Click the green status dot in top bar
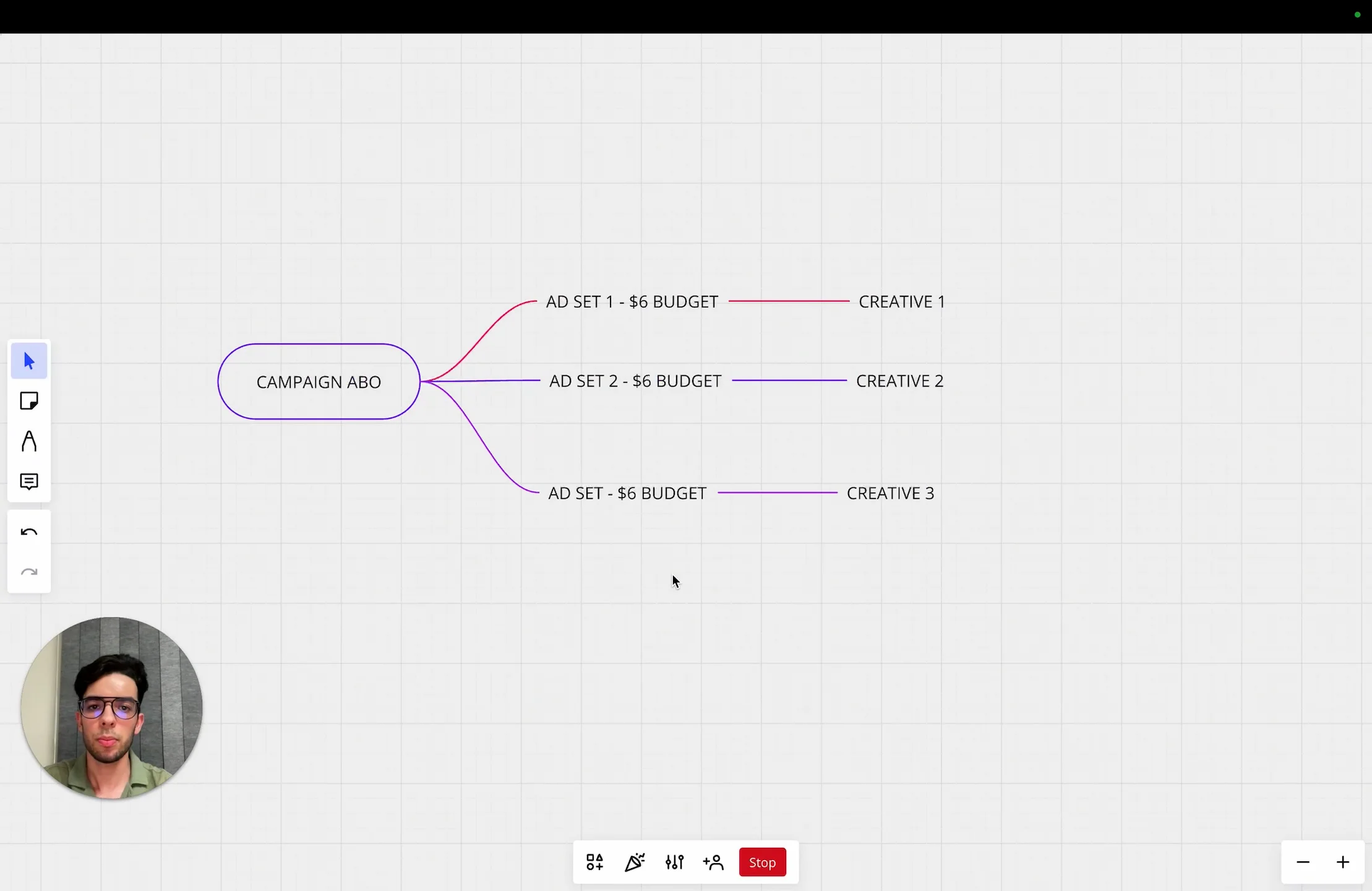 point(1357,15)
